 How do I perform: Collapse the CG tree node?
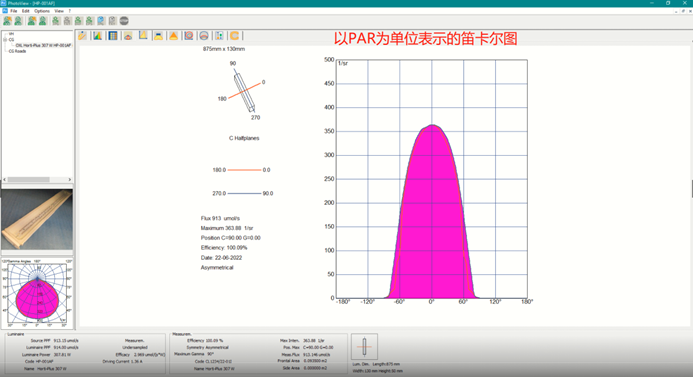pyautogui.click(x=5, y=40)
